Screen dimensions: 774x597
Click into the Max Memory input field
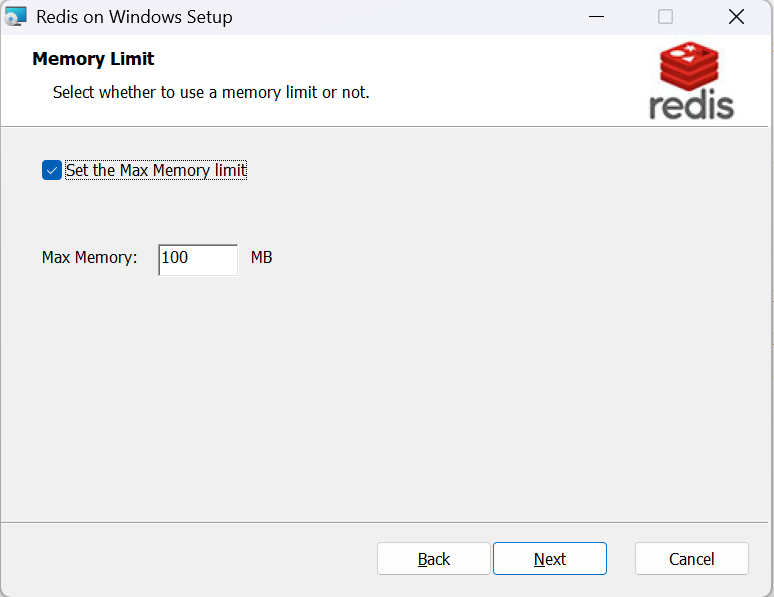198,260
